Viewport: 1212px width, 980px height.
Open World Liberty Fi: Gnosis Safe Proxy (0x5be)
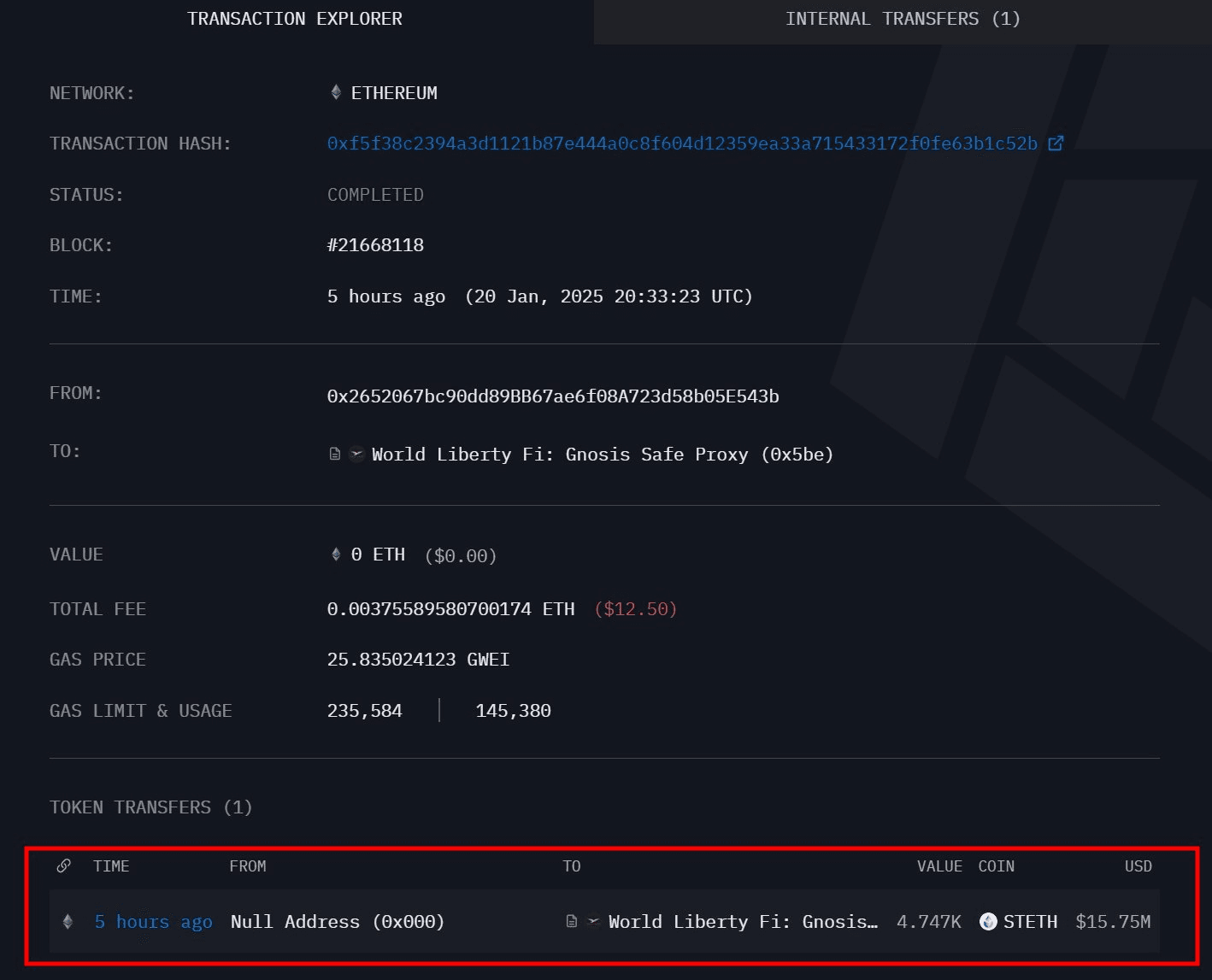(602, 455)
